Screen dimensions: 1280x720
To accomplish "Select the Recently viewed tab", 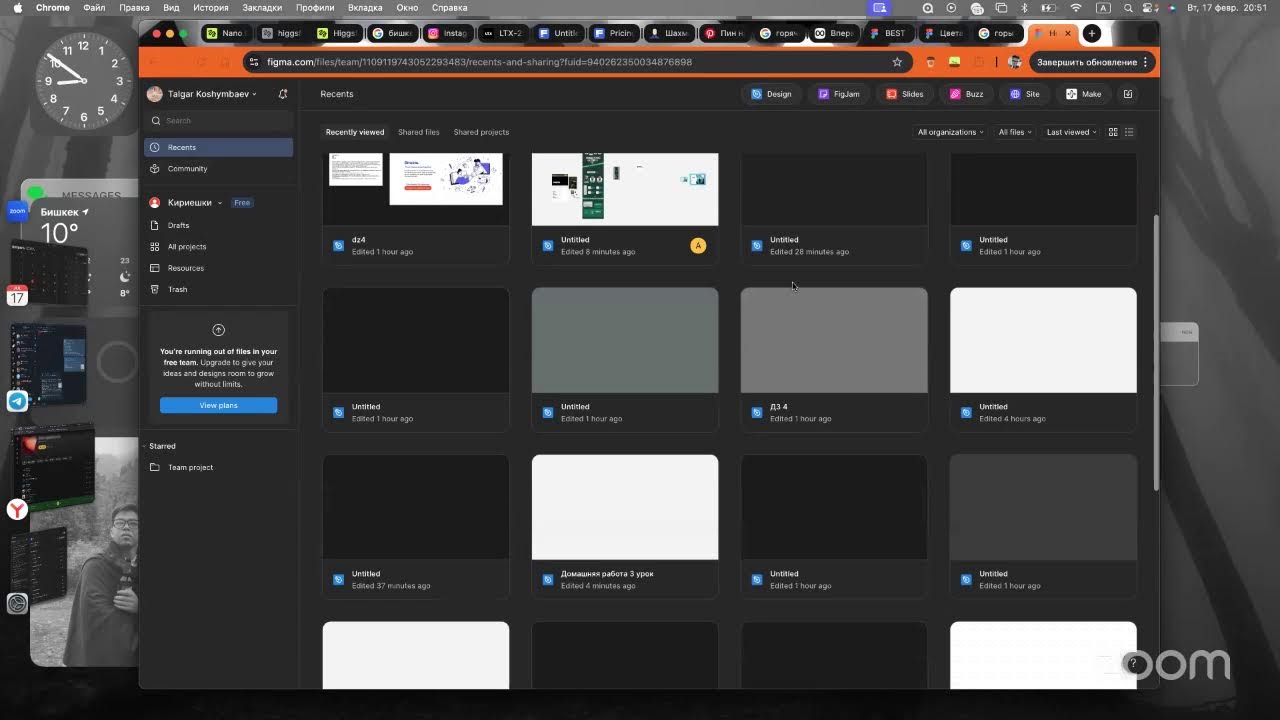I will pyautogui.click(x=354, y=132).
